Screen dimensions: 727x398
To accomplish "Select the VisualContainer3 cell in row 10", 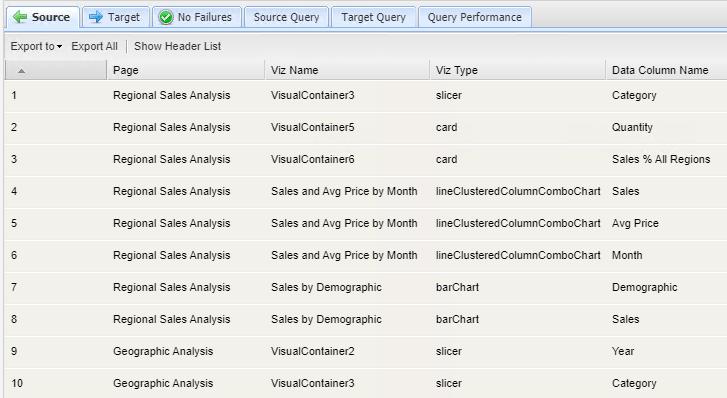I will point(312,384).
